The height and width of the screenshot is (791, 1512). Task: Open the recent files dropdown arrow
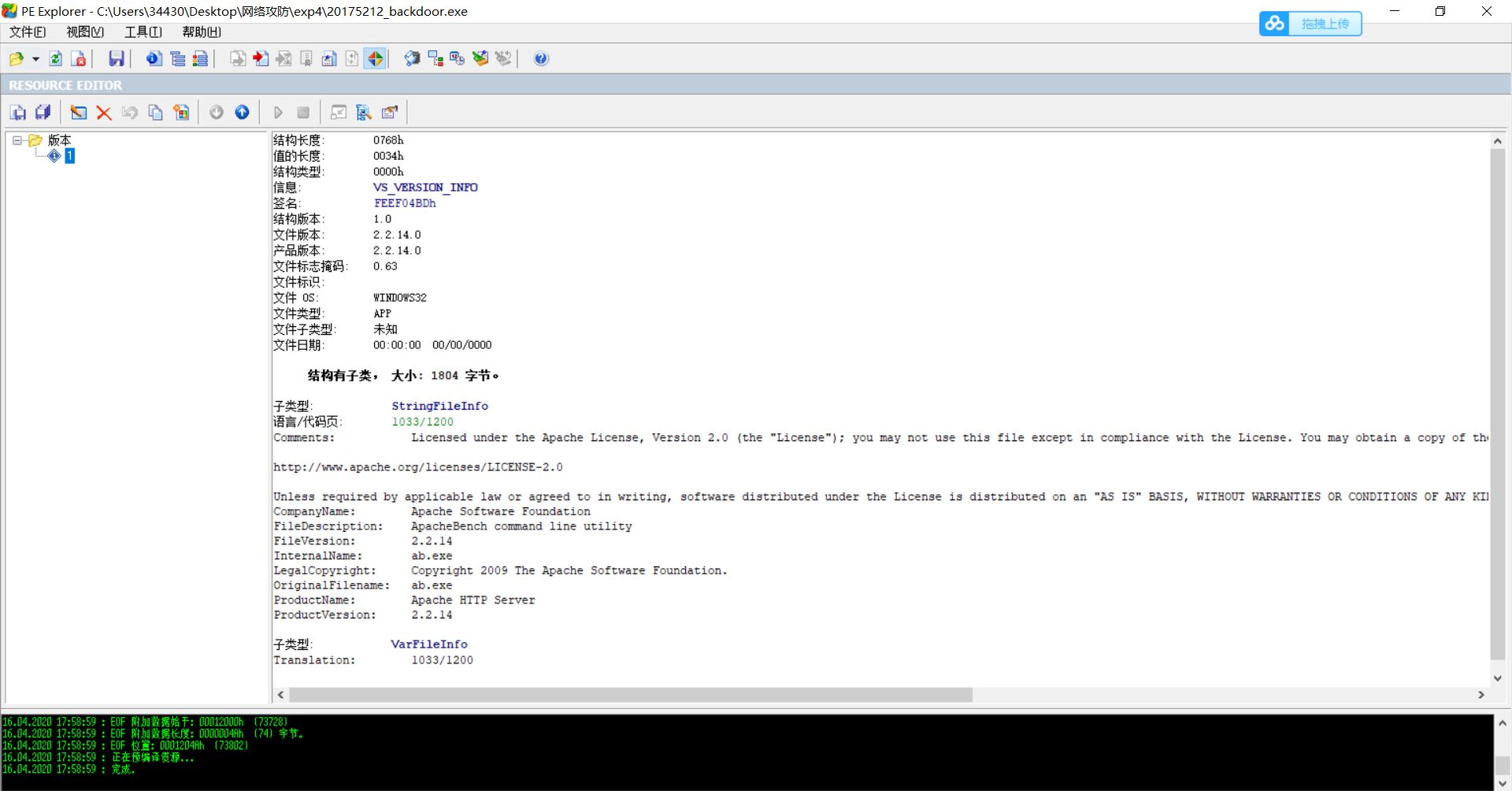pos(35,59)
